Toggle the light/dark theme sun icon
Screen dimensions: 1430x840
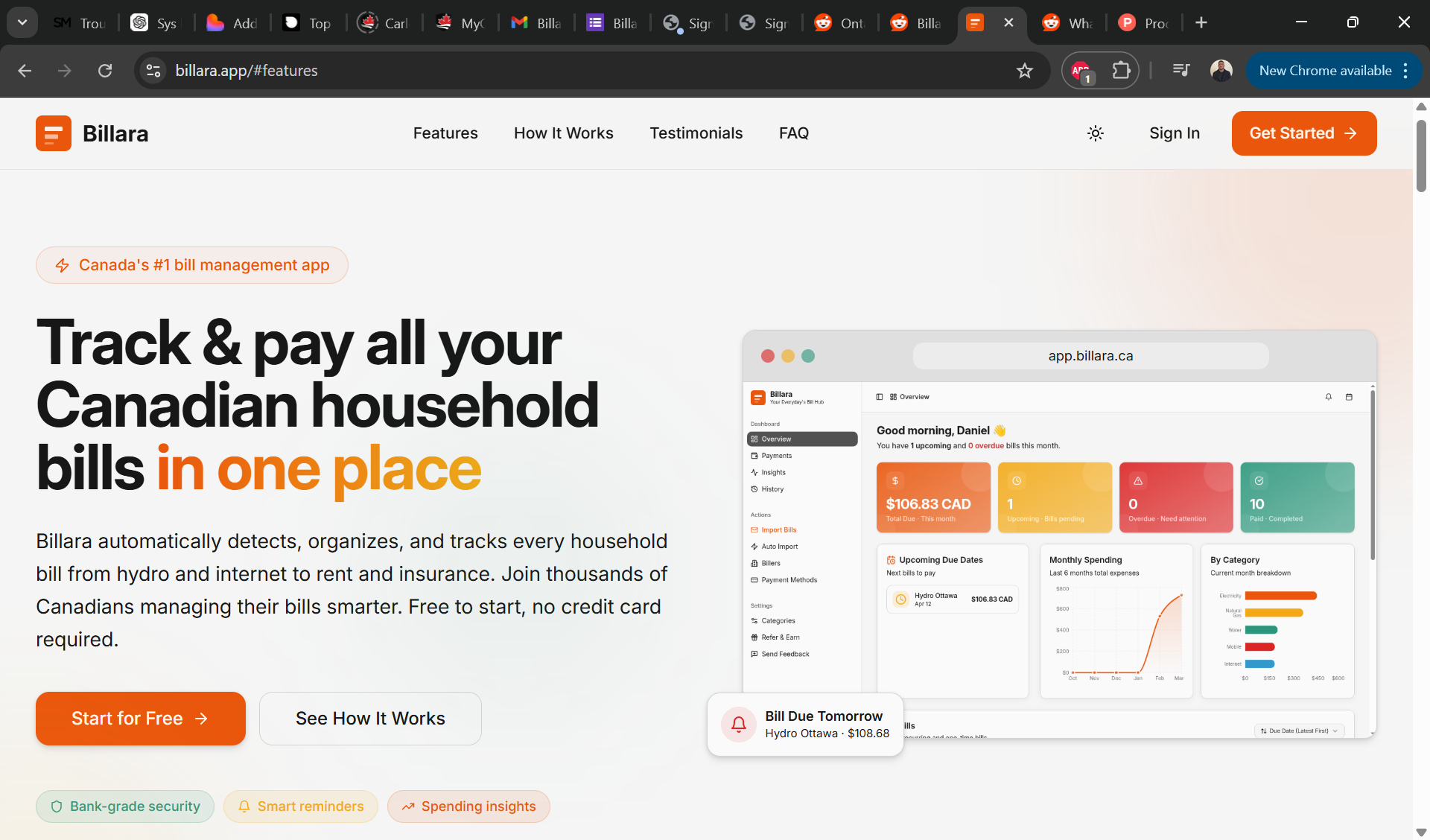pyautogui.click(x=1095, y=133)
